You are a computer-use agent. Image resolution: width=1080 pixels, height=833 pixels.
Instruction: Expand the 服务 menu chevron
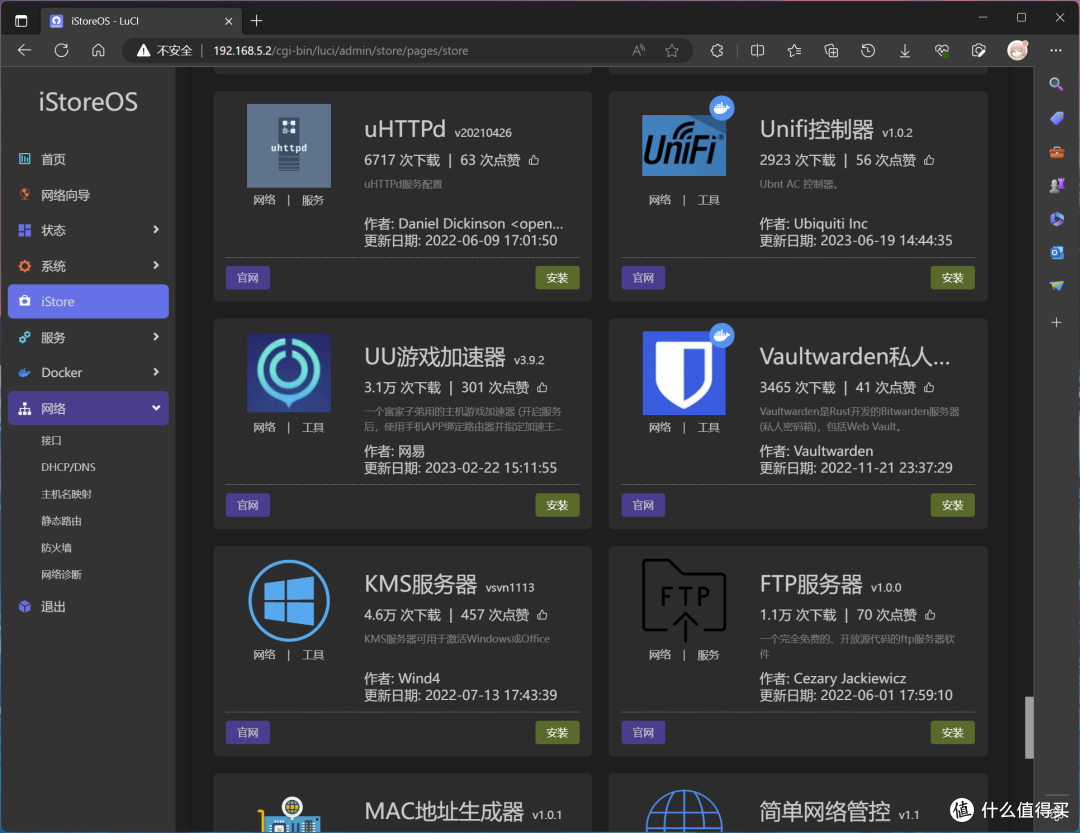[156, 337]
